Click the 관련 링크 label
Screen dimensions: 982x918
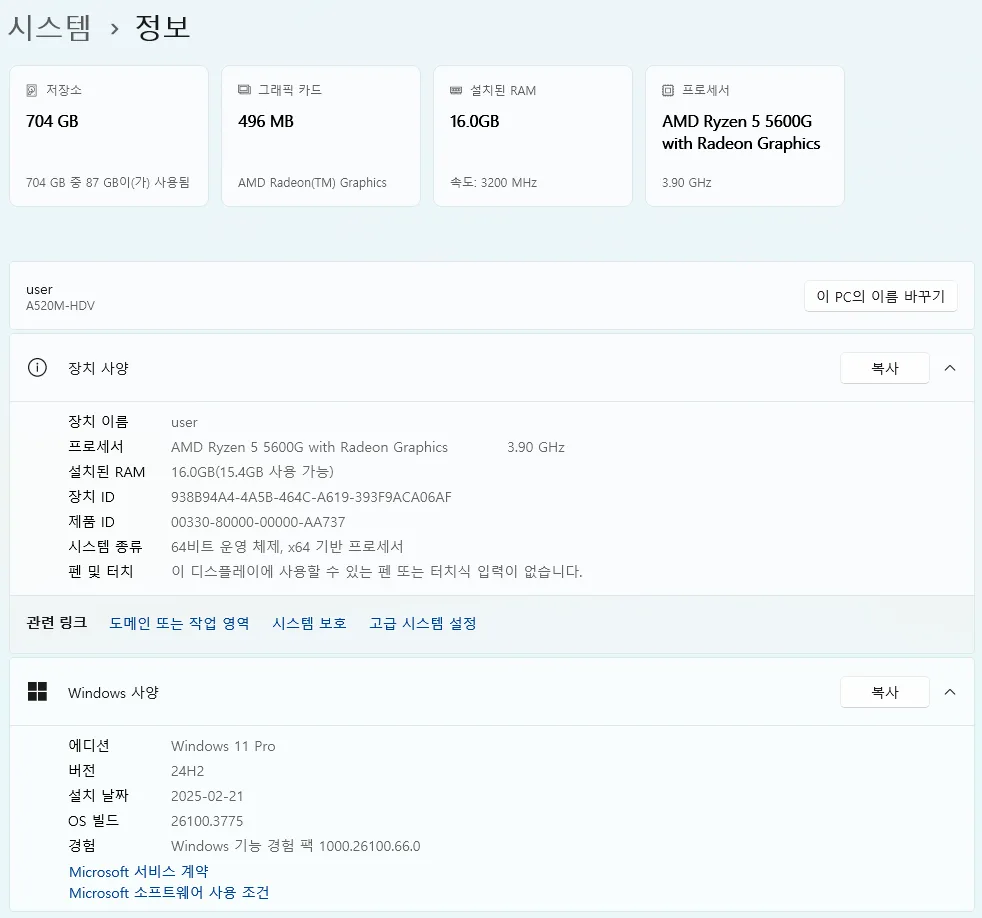[56, 622]
